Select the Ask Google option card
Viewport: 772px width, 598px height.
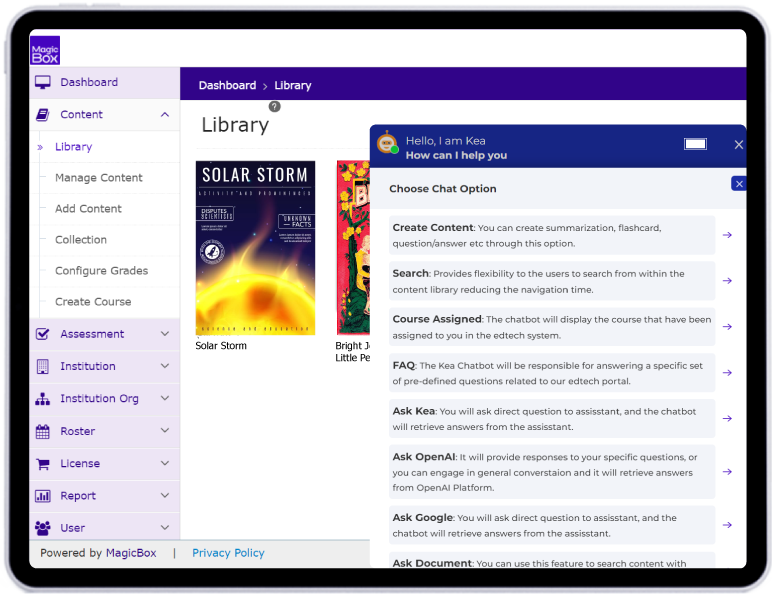click(552, 526)
